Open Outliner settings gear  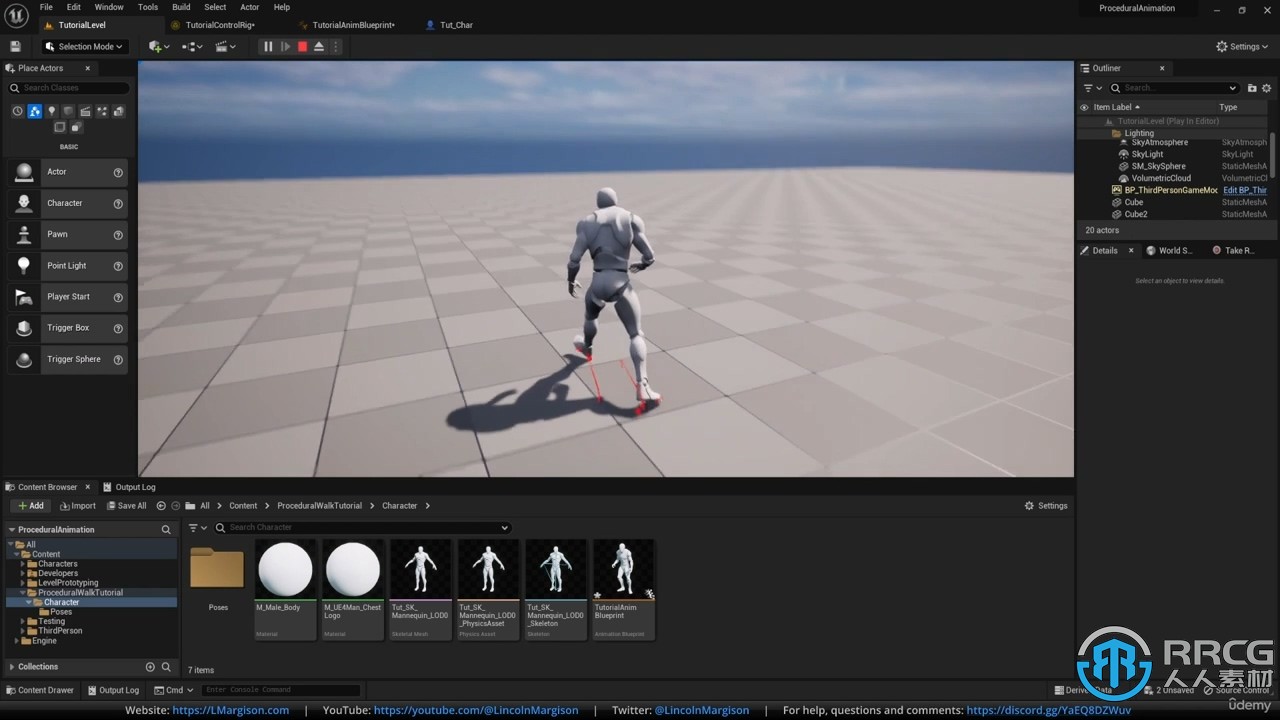click(x=1266, y=88)
